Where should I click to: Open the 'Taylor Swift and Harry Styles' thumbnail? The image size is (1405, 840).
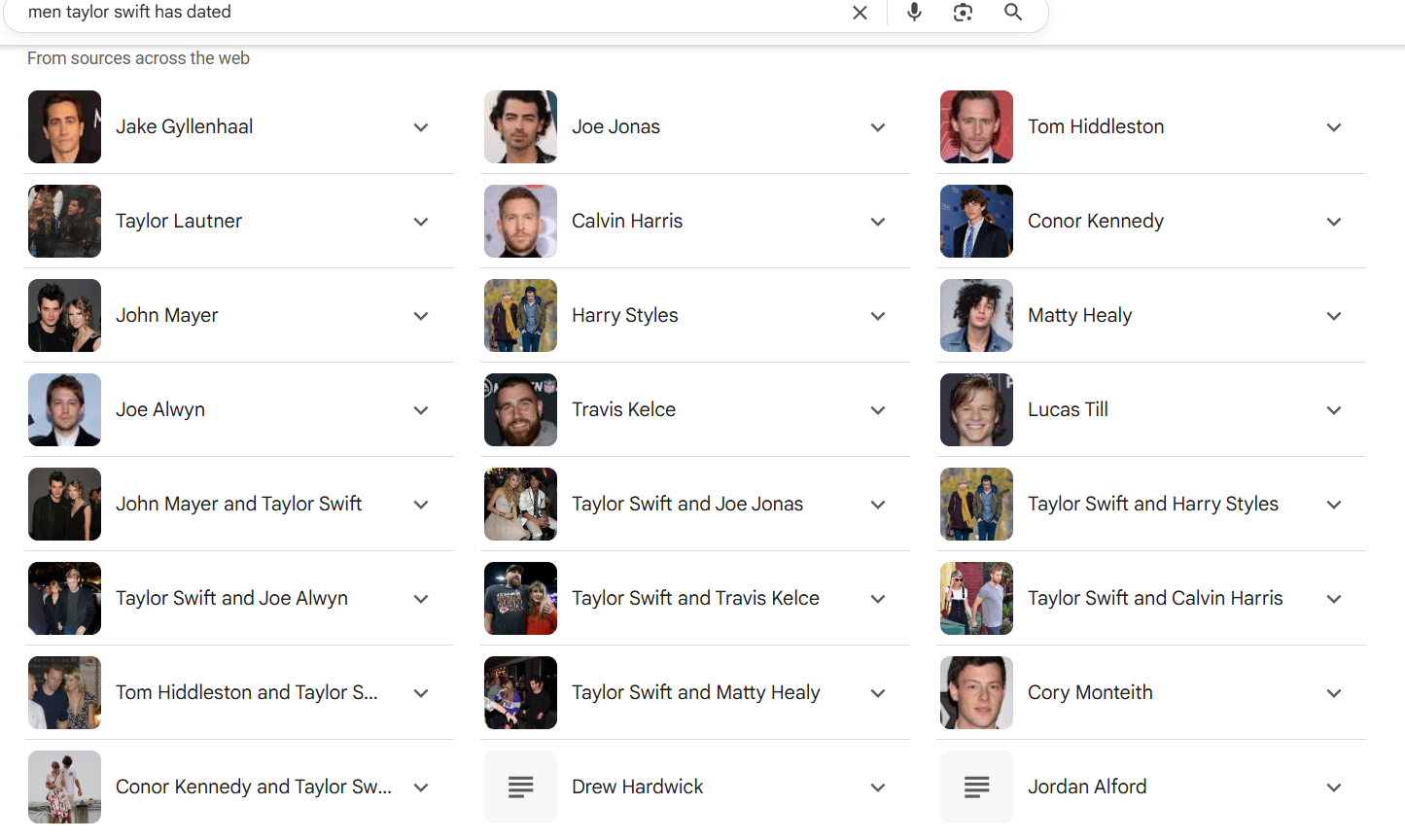976,504
